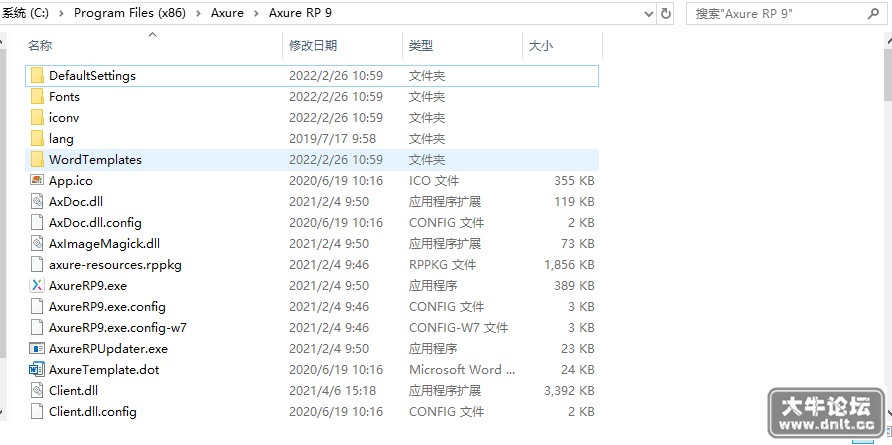Select the AxureTemplate.dot file name

(104, 369)
